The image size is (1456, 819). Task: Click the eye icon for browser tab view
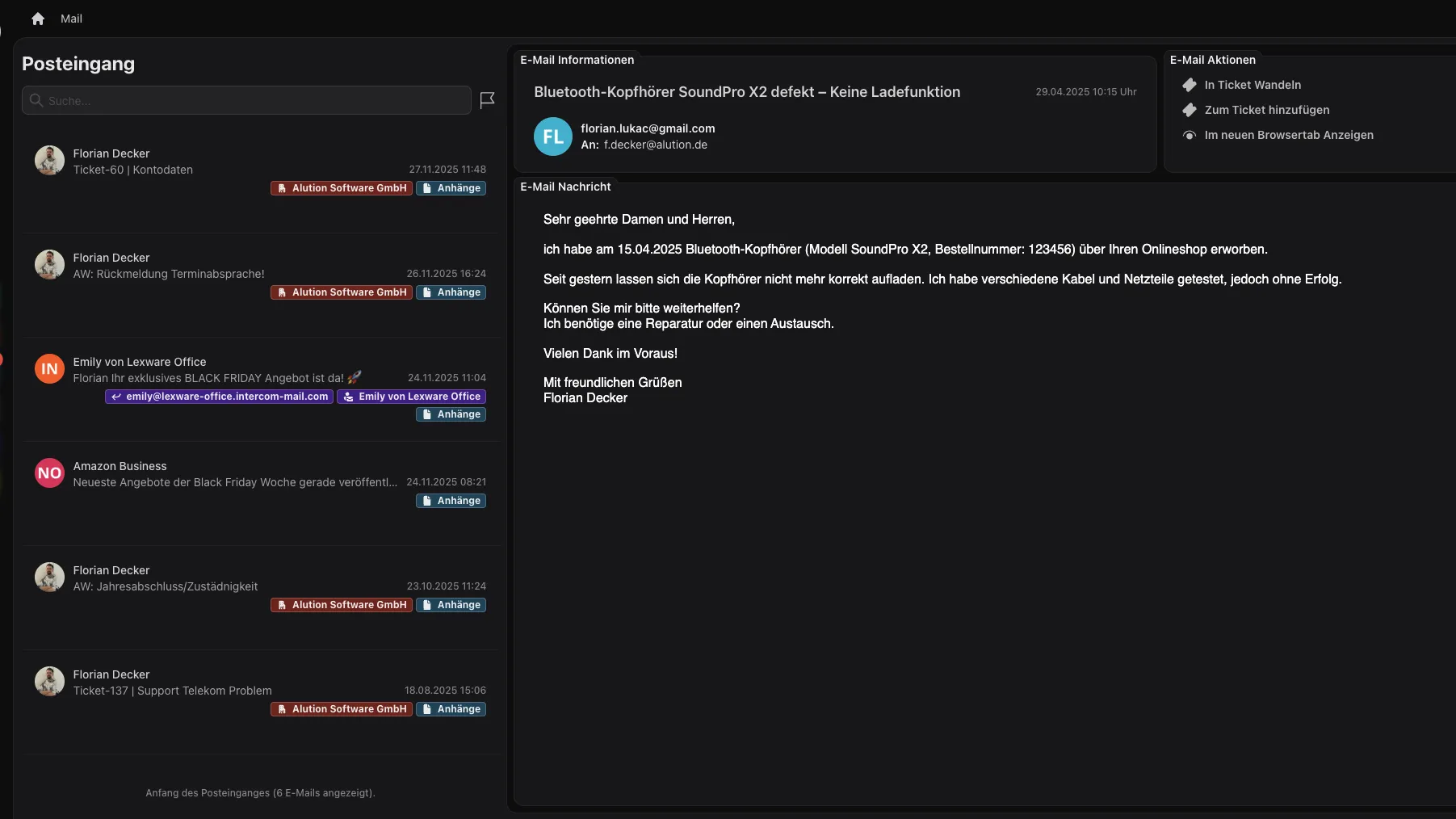[x=1190, y=135]
